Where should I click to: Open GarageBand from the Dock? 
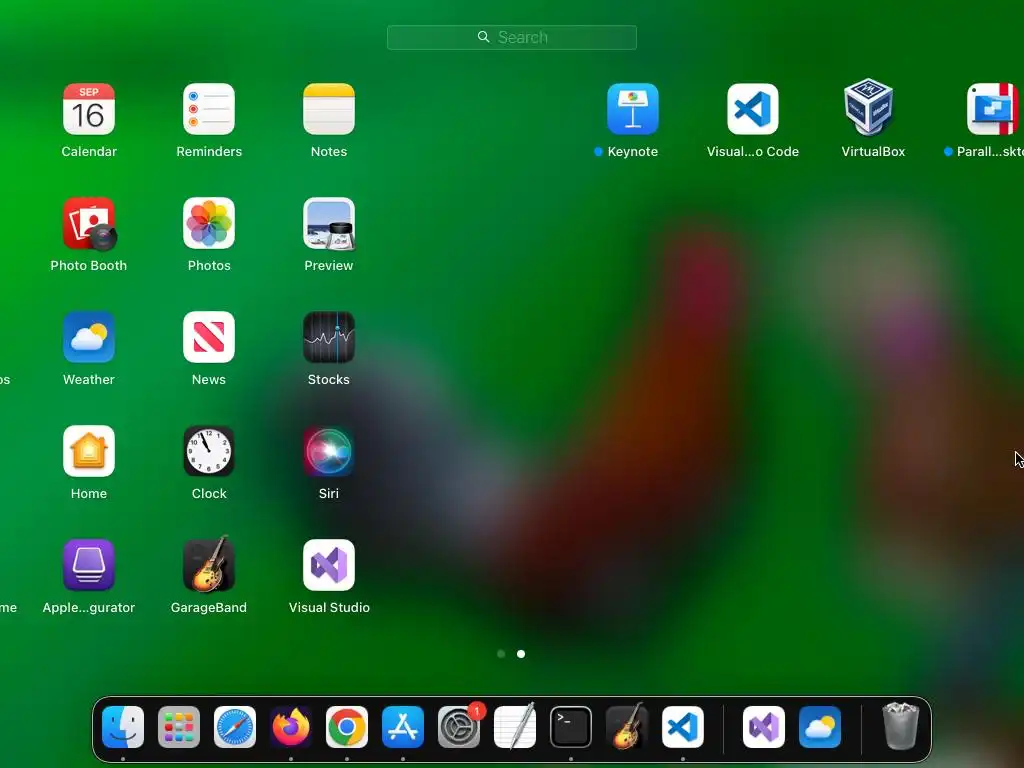[627, 726]
